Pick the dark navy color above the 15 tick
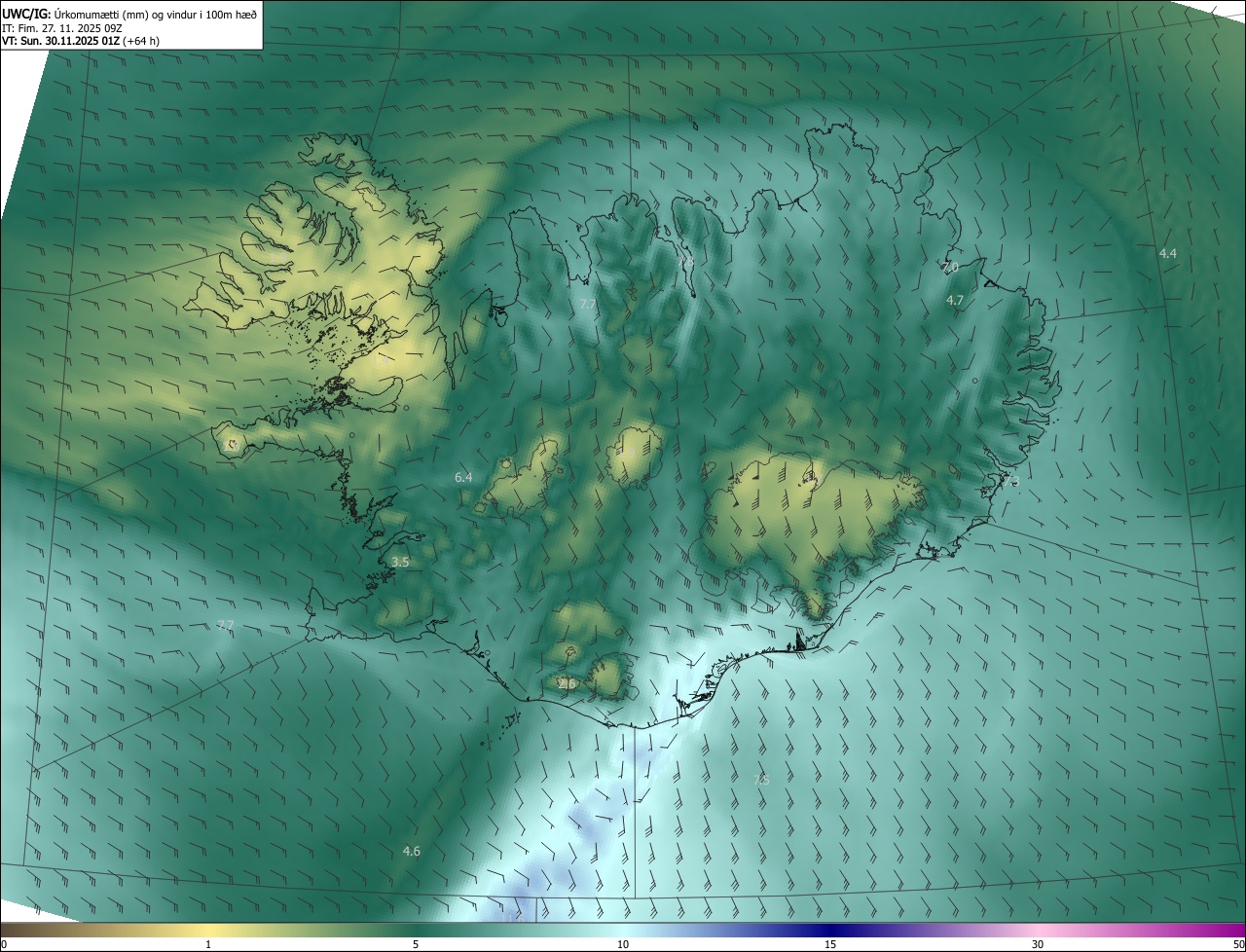The image size is (1246, 952). (x=830, y=930)
